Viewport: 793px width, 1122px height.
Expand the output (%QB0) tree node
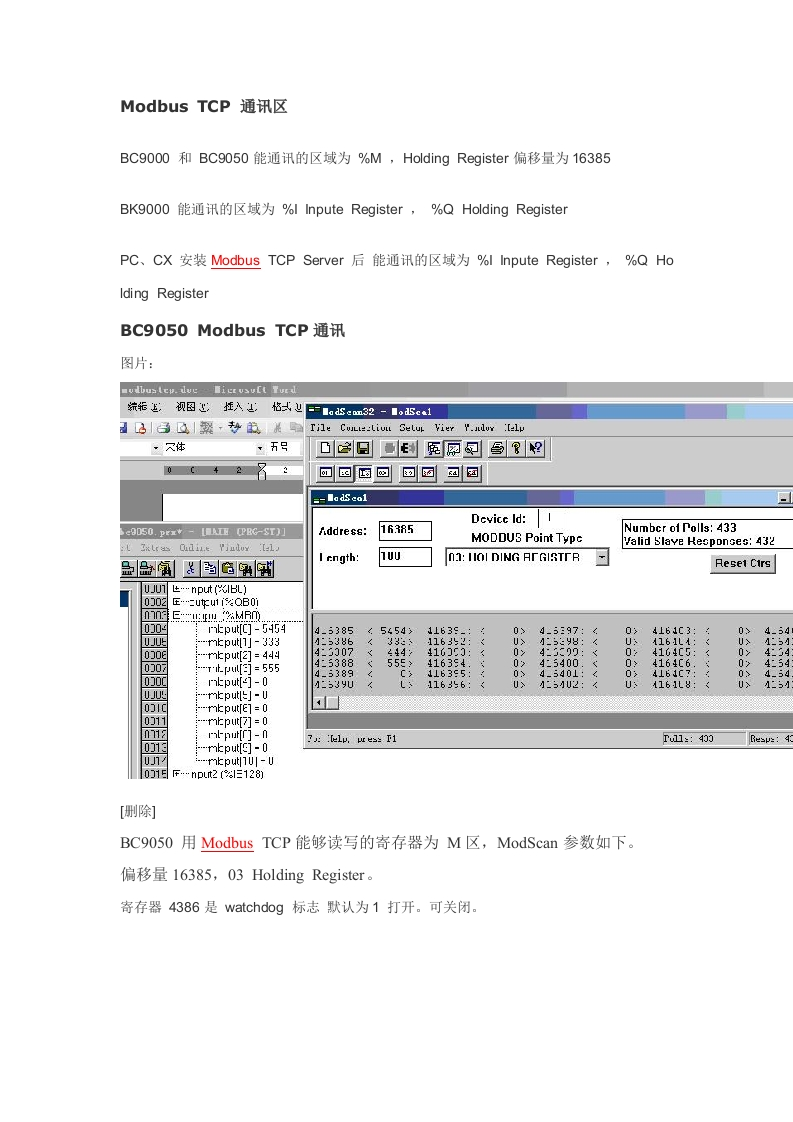(x=176, y=602)
